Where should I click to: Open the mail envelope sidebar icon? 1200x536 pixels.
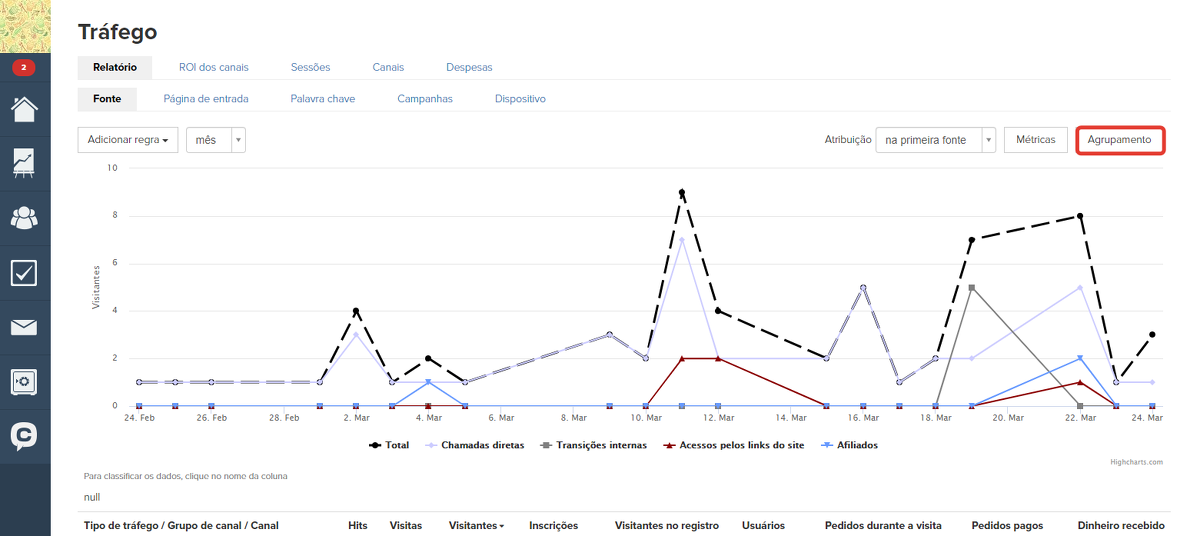coord(24,327)
